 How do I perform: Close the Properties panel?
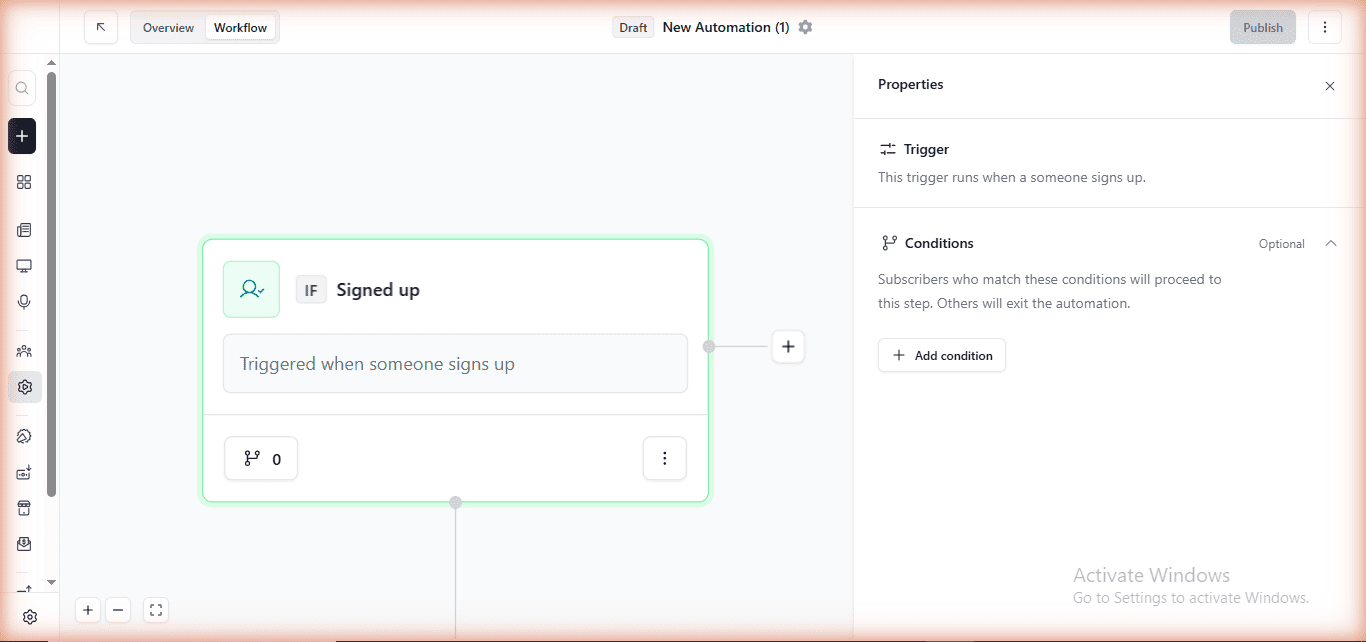point(1330,86)
